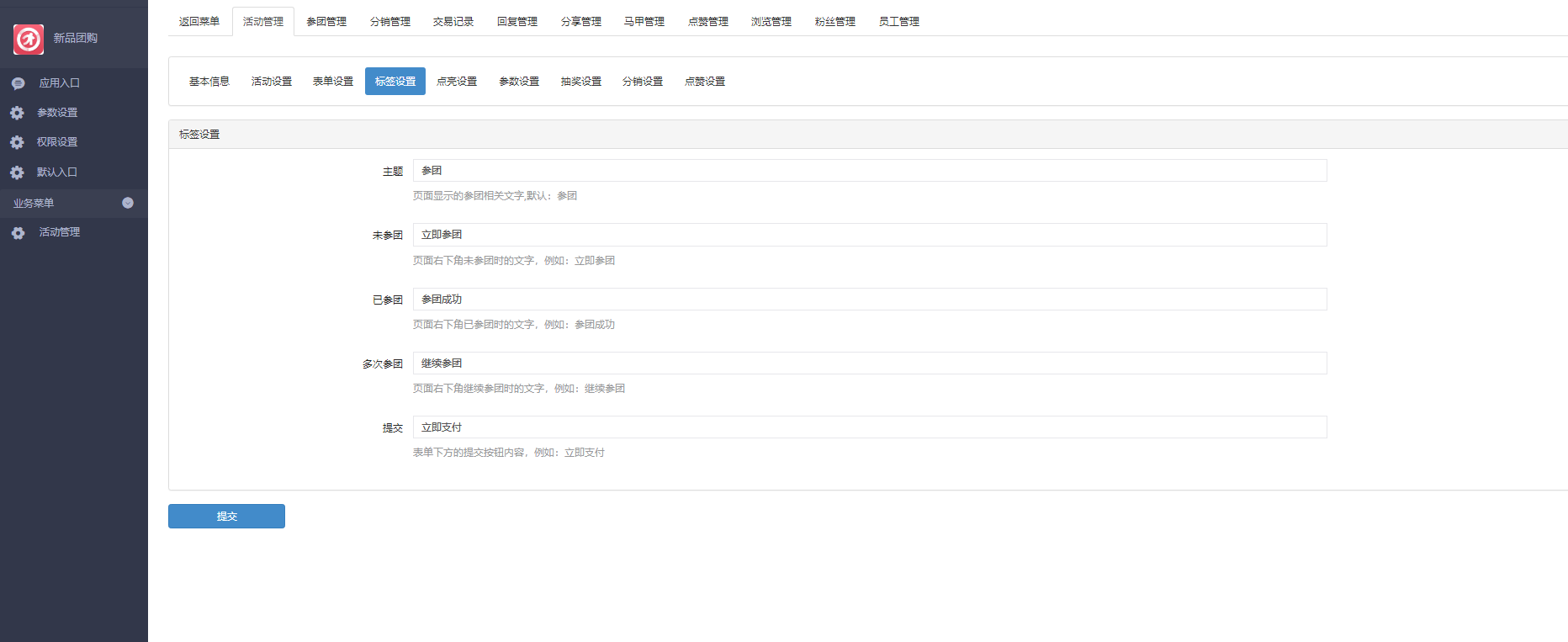
Task: Open the 马甲管理 tab
Action: point(644,22)
